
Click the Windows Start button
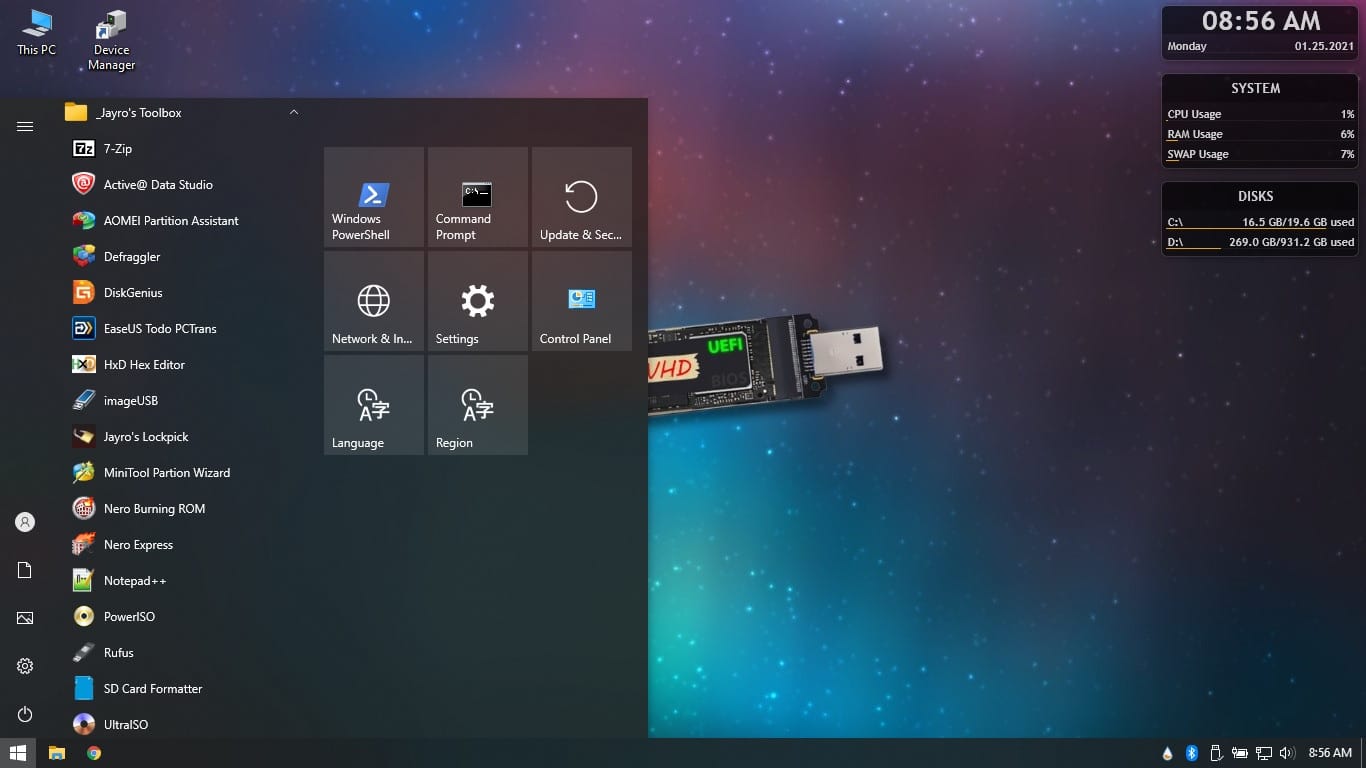(x=18, y=753)
